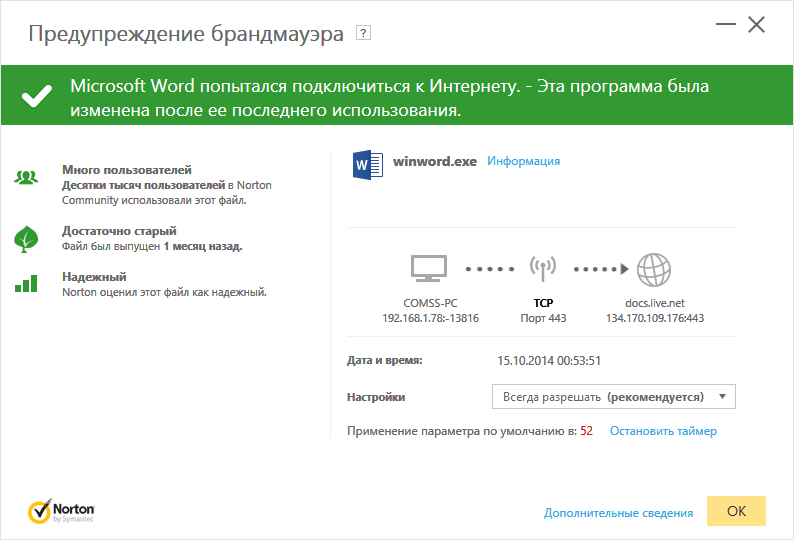This screenshot has height=540, width=794.
Task: Click the white checkmark in green banner
Action: coord(36,95)
